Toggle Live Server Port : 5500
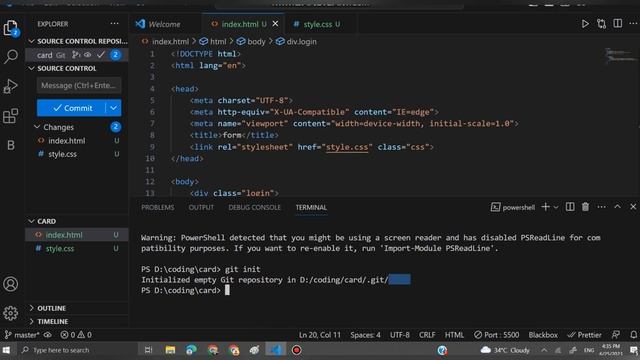 pos(496,335)
